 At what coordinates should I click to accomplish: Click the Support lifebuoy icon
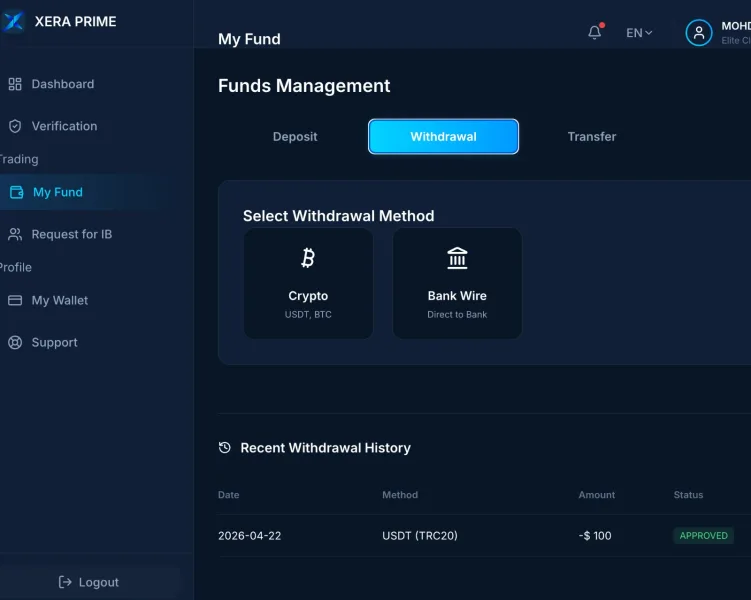coord(15,342)
